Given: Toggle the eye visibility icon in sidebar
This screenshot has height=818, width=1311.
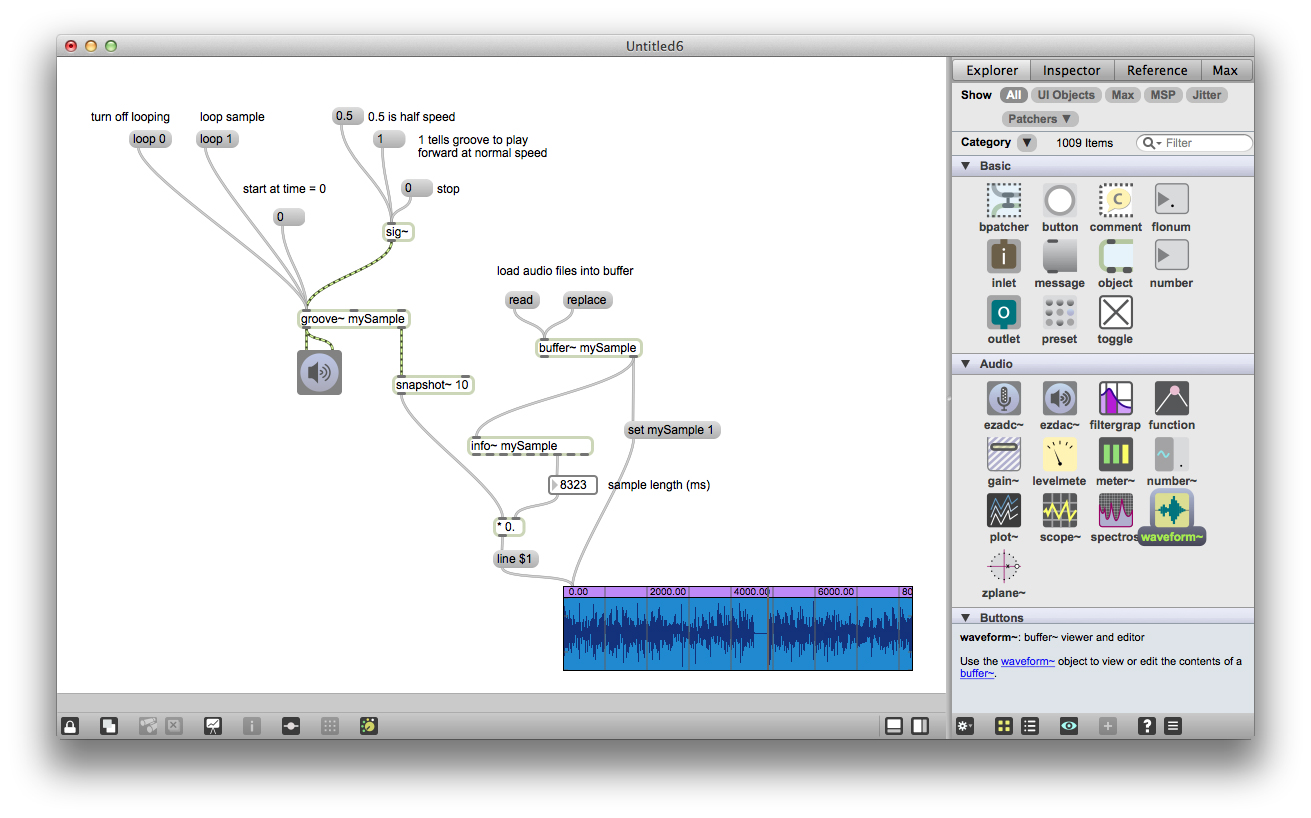Looking at the screenshot, I should 1069,726.
